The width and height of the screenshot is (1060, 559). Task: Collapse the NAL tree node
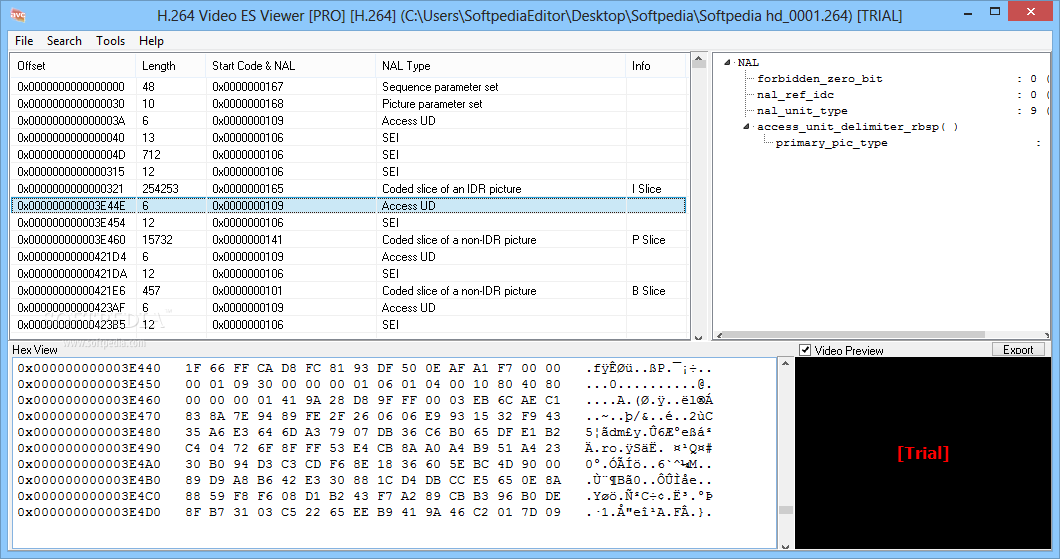click(727, 62)
